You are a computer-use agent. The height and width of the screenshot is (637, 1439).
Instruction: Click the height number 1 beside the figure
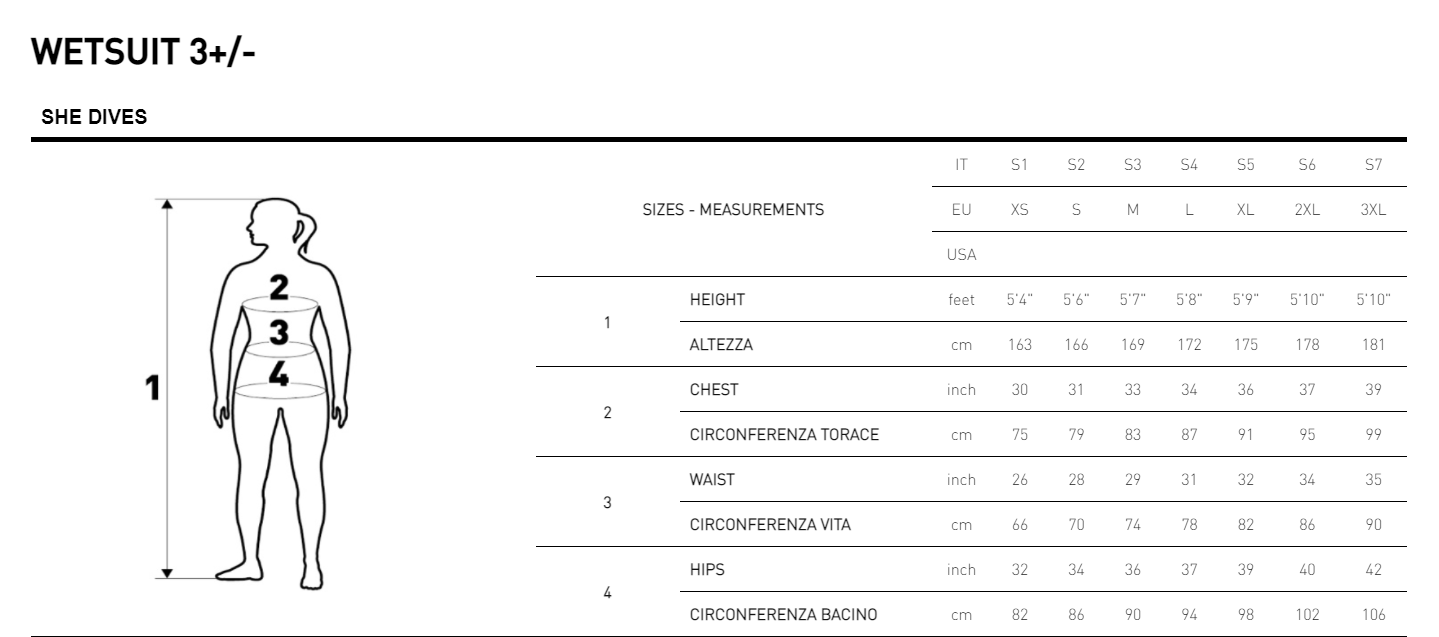tap(153, 387)
